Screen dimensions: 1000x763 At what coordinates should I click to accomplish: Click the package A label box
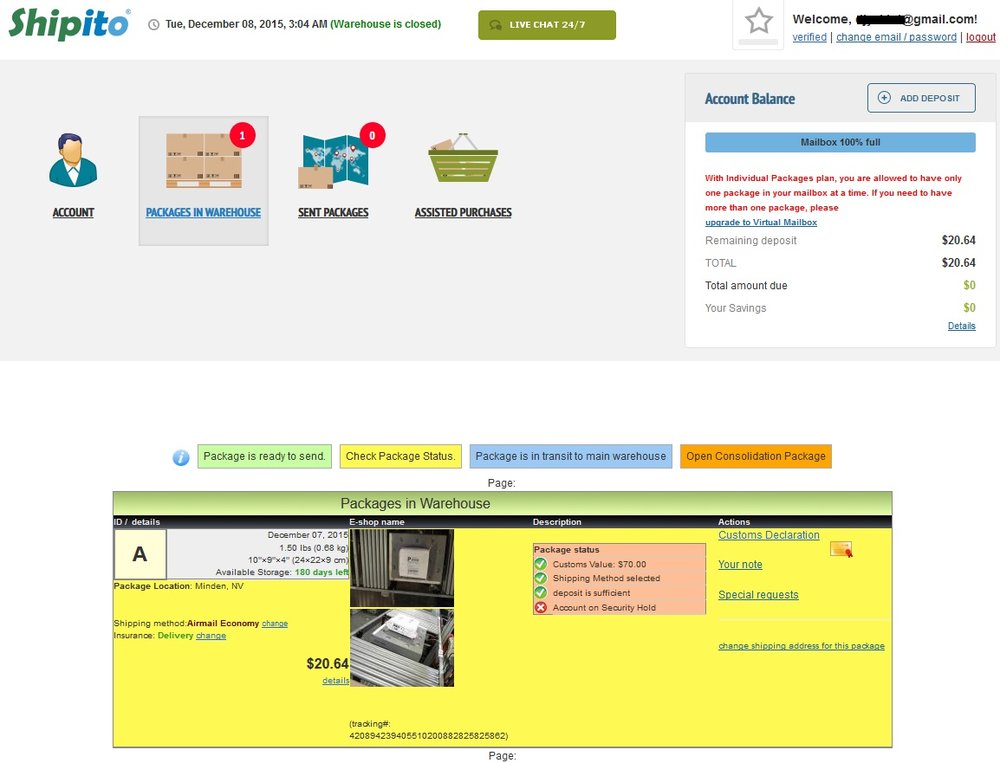pyautogui.click(x=140, y=554)
